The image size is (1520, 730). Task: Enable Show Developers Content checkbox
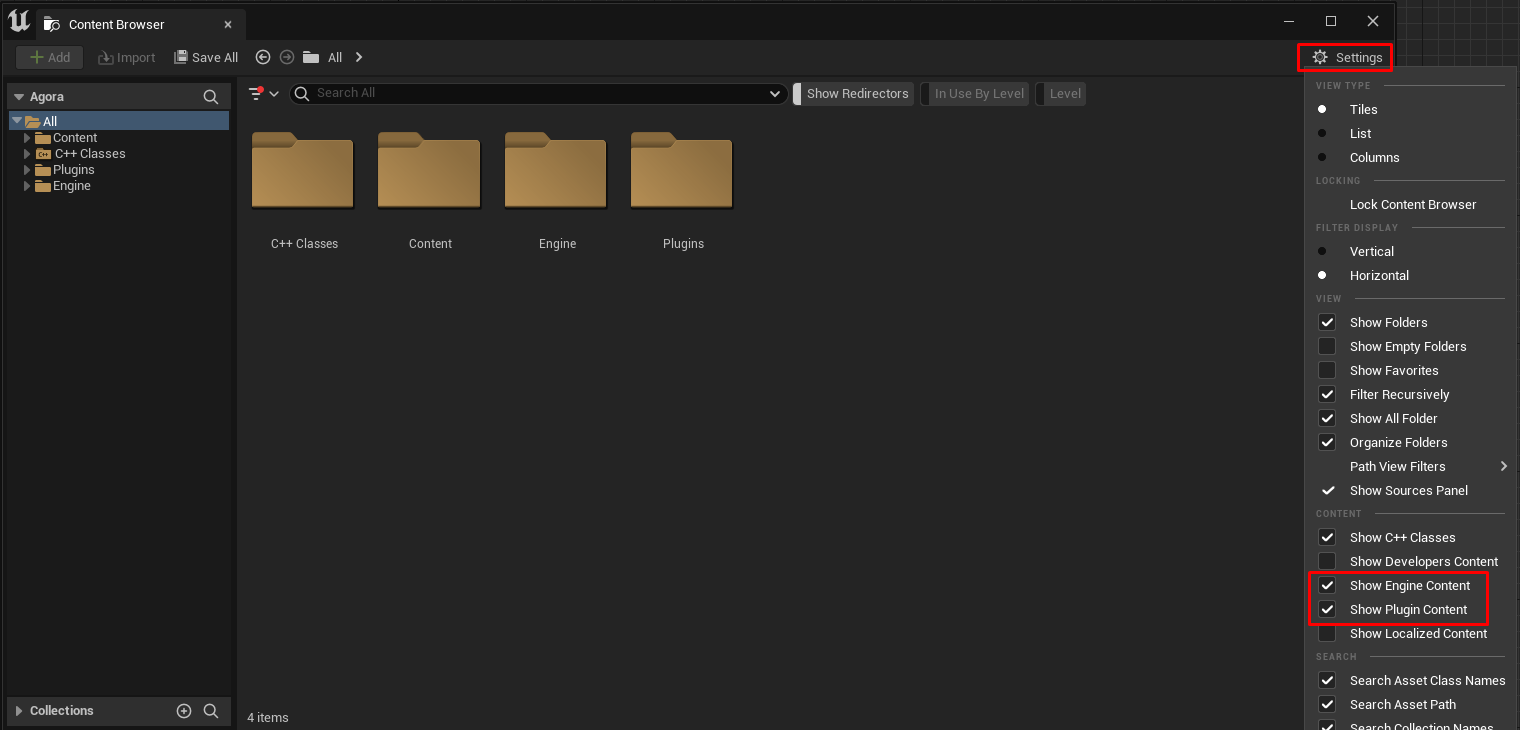1327,562
